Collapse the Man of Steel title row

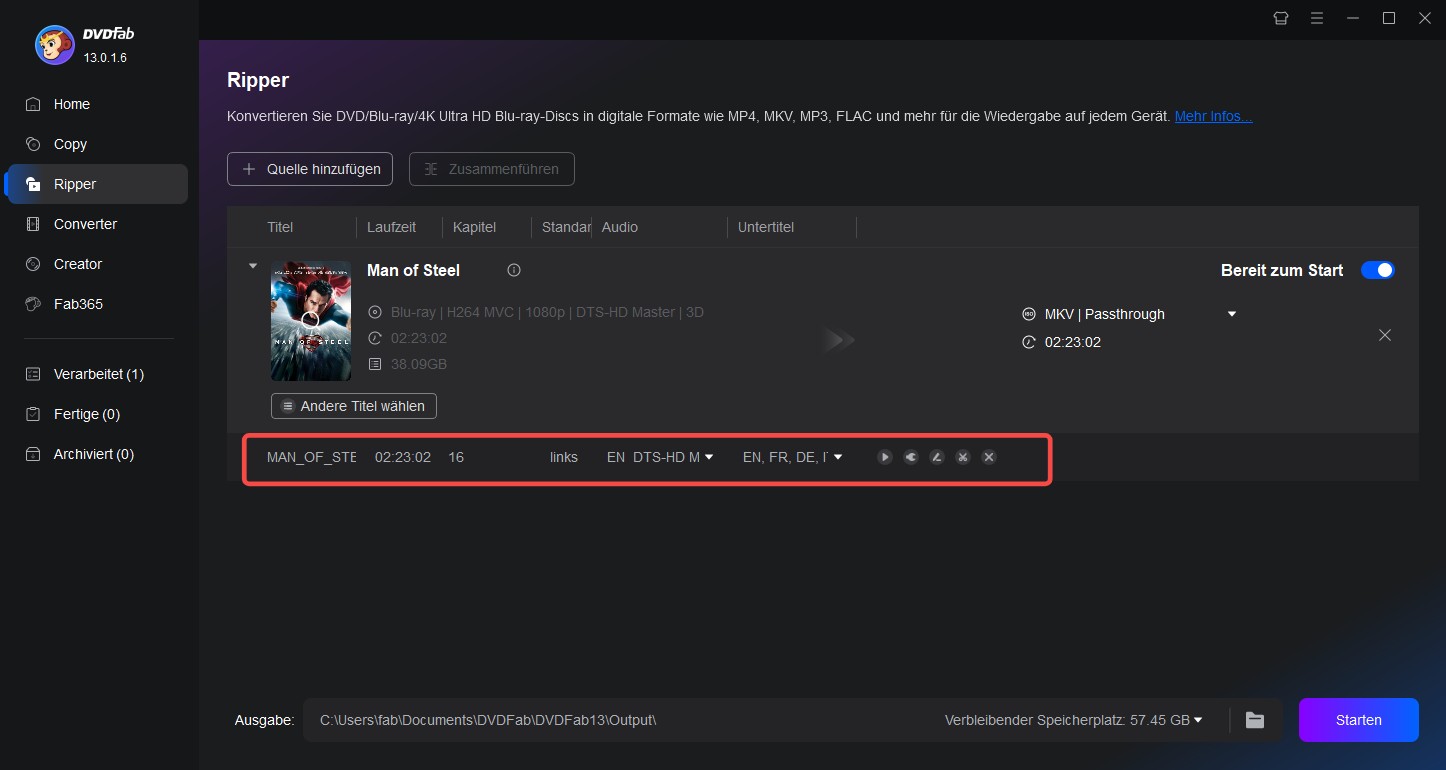(x=253, y=266)
